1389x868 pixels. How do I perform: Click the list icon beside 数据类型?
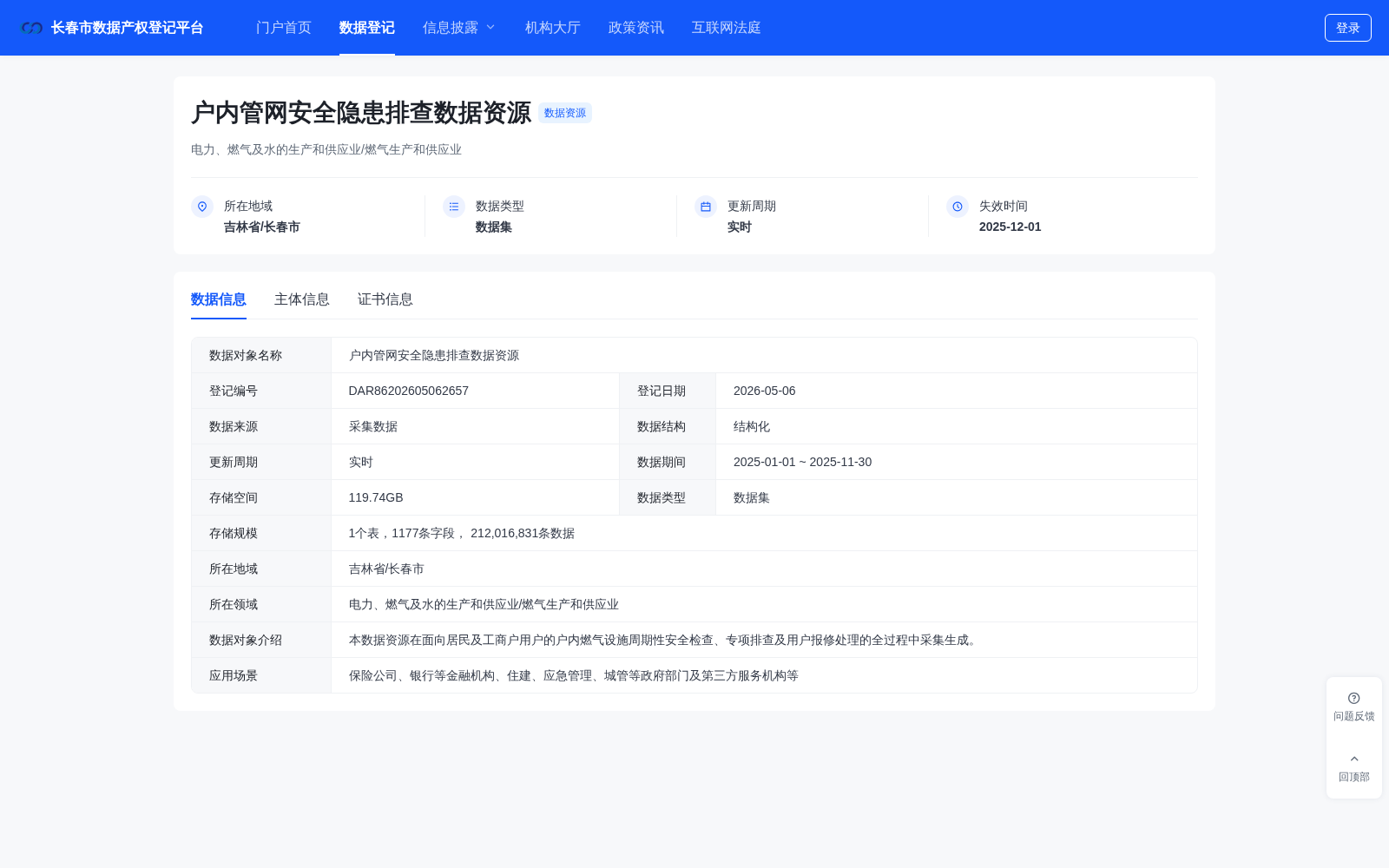point(454,207)
